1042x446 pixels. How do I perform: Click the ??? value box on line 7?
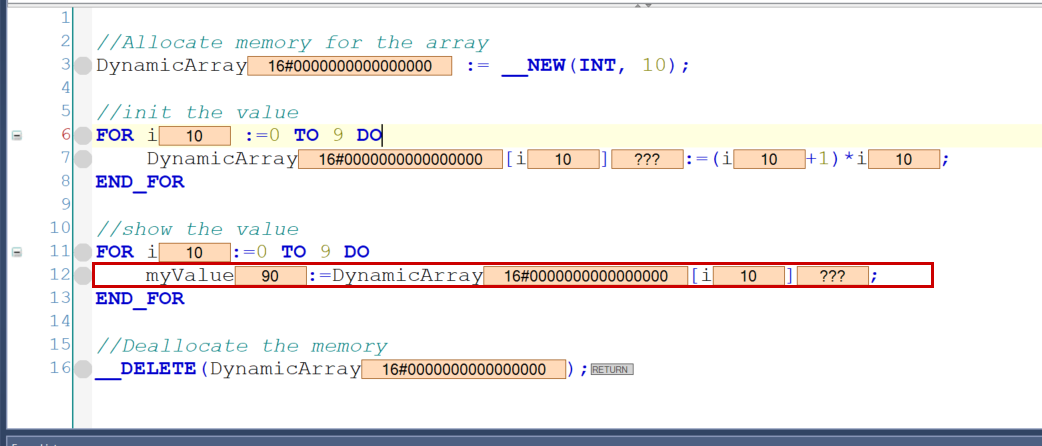pyautogui.click(x=647, y=160)
